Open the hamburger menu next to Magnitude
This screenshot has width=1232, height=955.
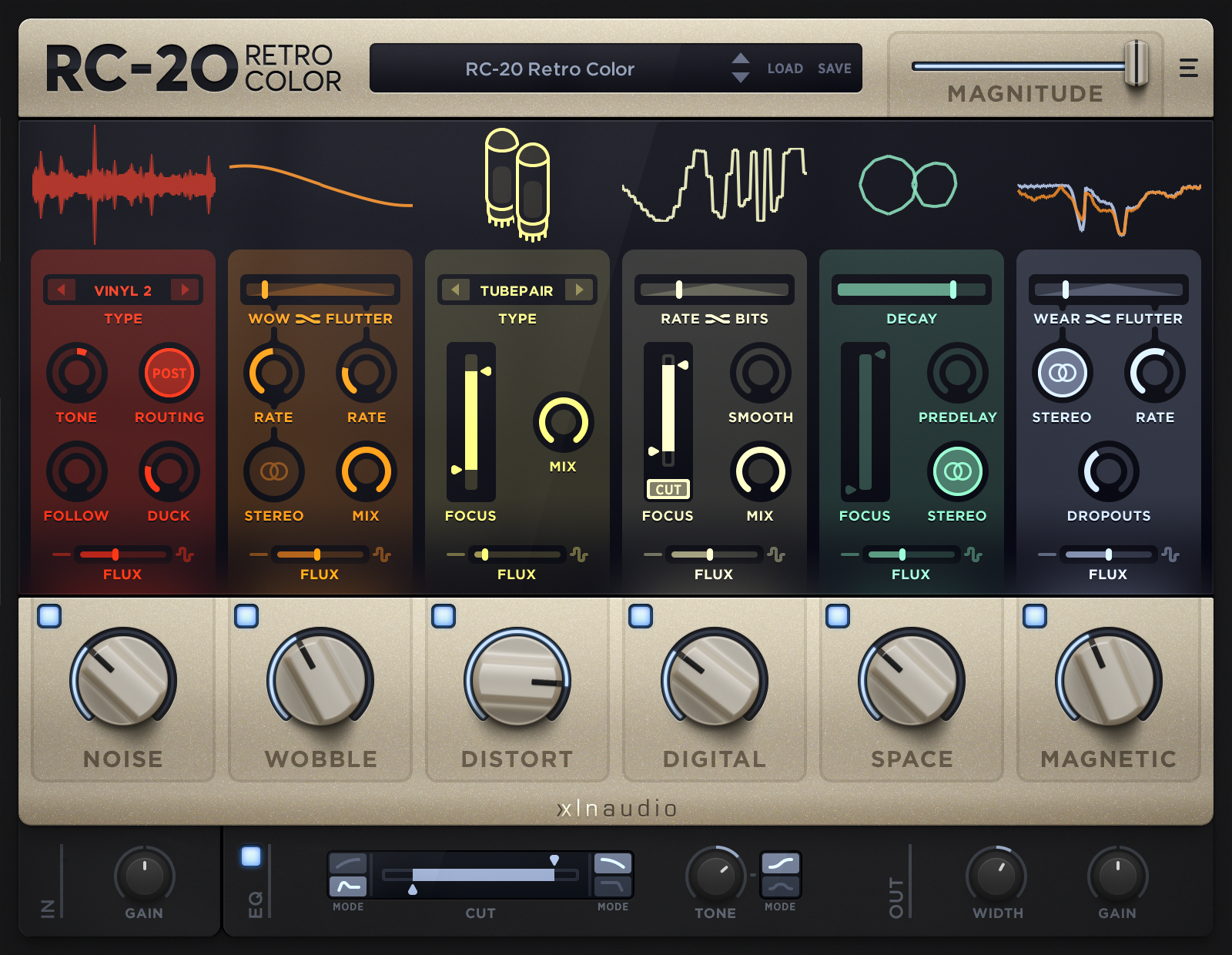pos(1188,68)
